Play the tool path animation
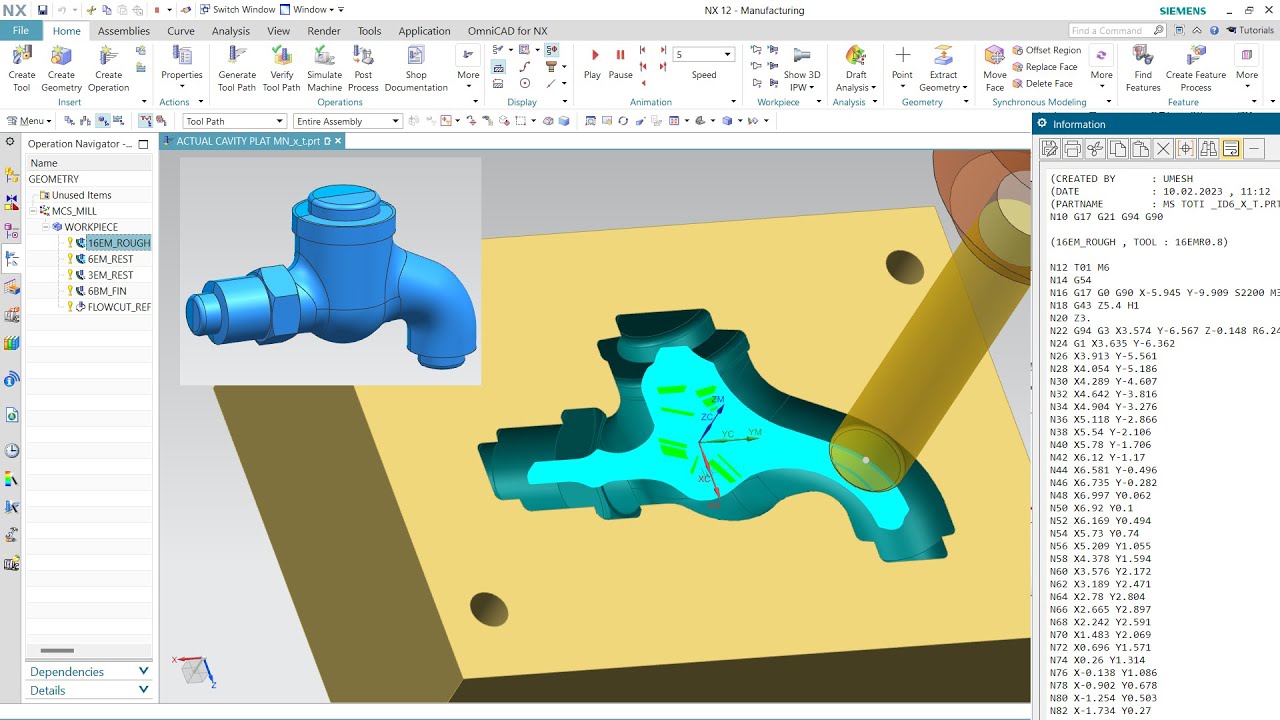This screenshot has height=720, width=1280. 592,62
